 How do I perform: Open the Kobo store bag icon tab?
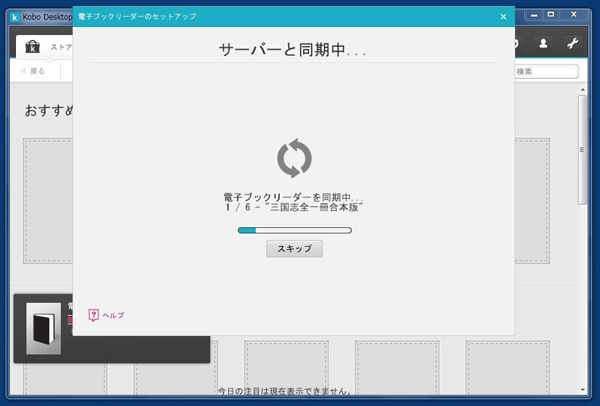coord(33,47)
